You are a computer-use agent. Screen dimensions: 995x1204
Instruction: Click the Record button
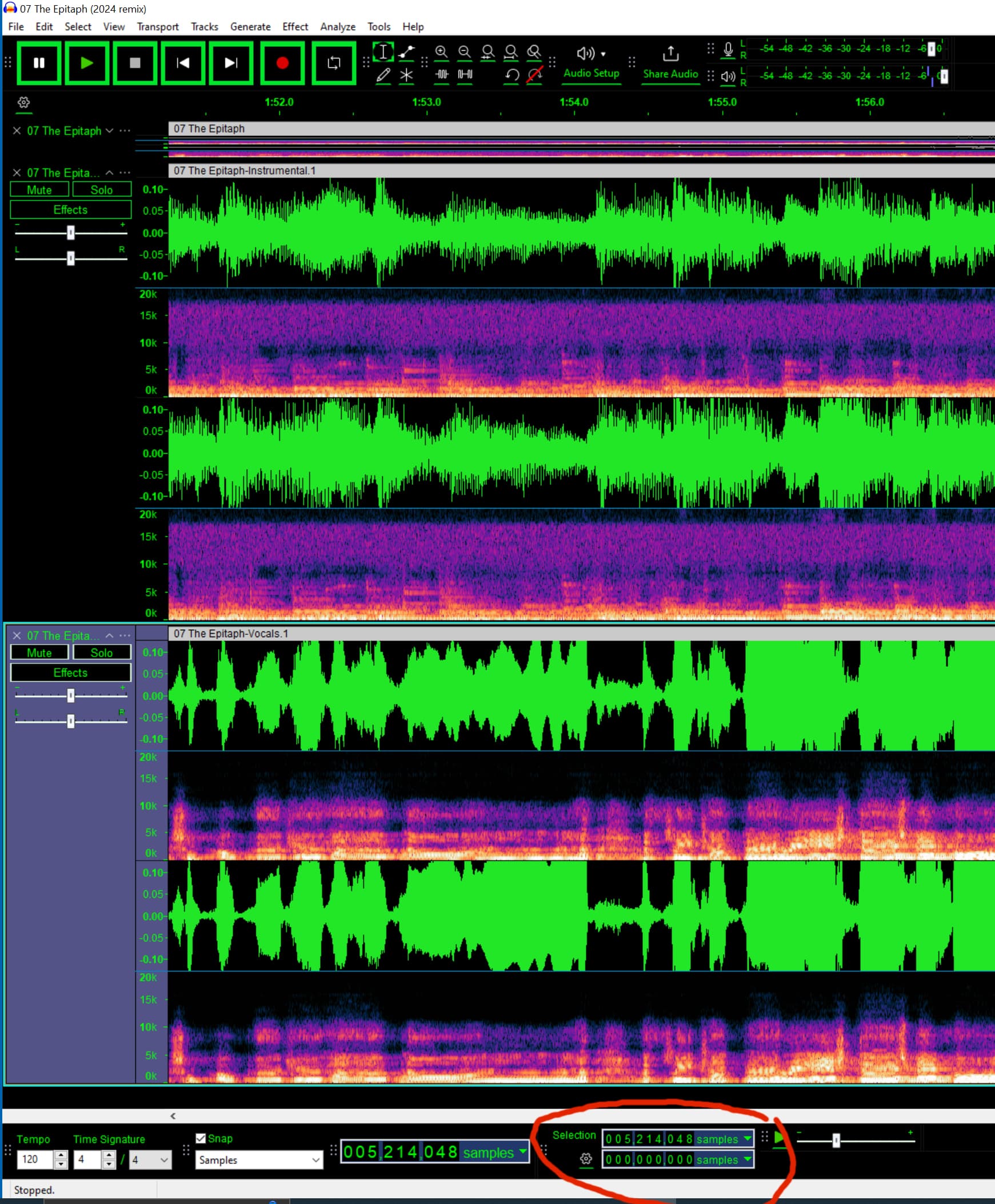coord(281,63)
